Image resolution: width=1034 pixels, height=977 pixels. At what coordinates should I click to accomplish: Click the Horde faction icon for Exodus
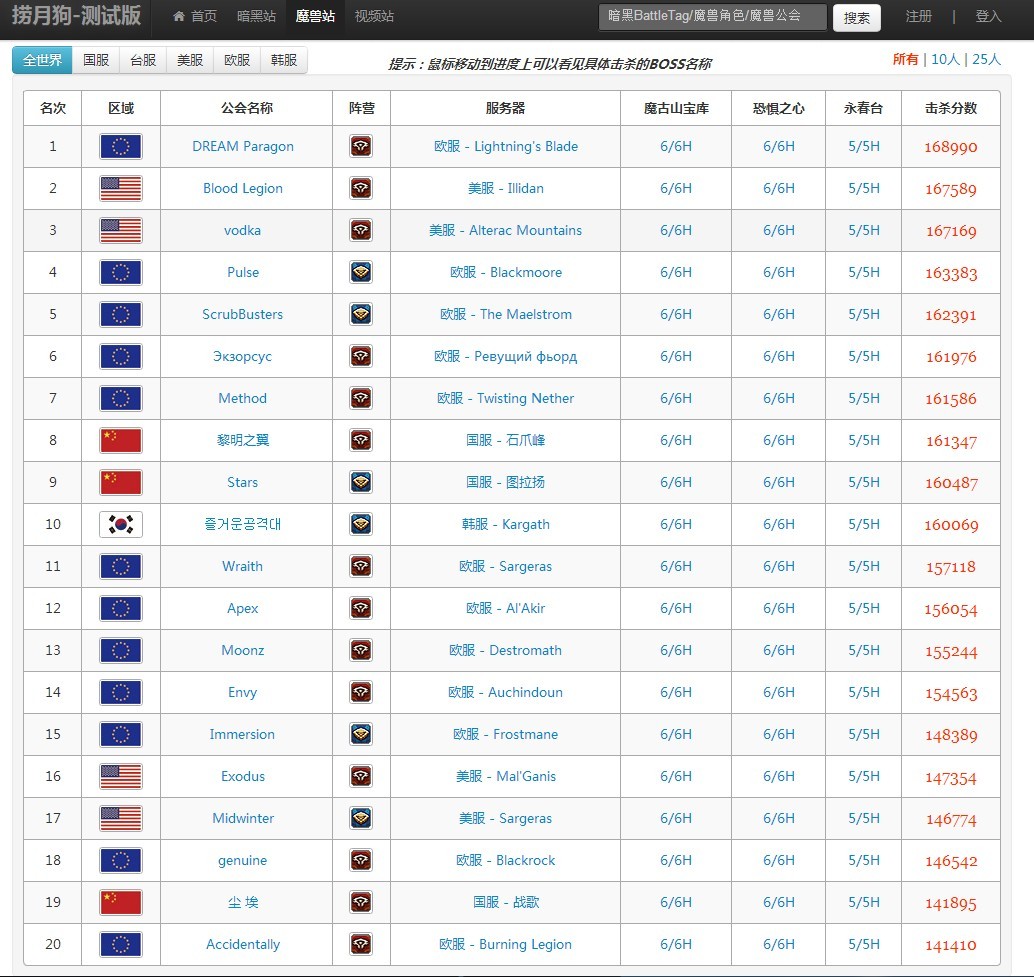[x=361, y=777]
